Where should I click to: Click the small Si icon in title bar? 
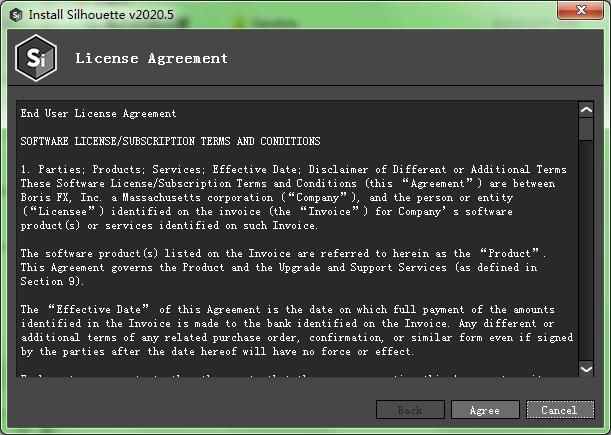pyautogui.click(x=16, y=15)
